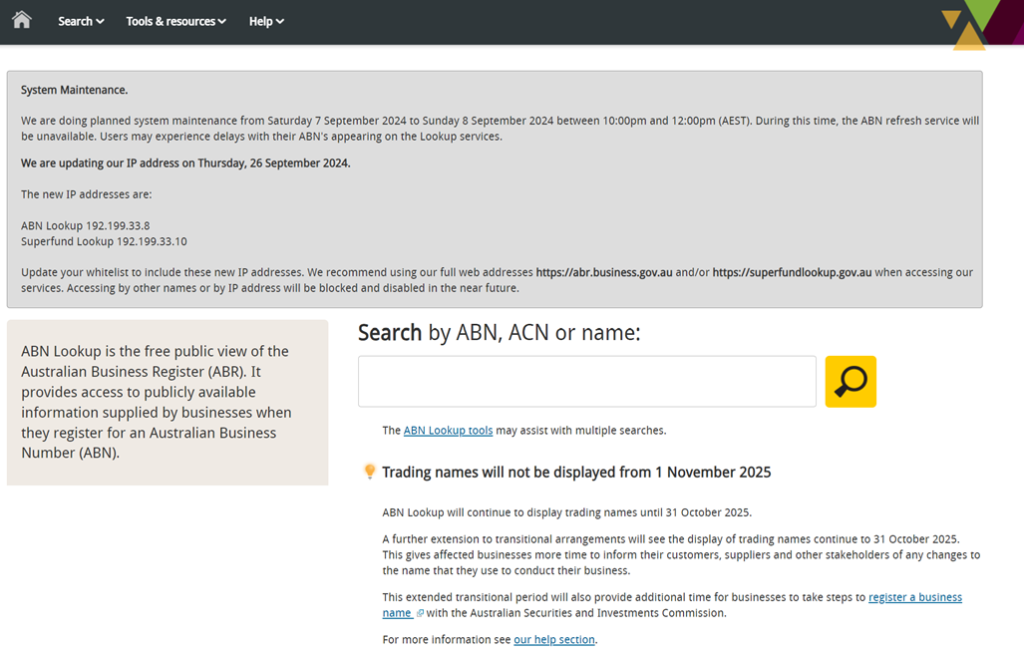Image resolution: width=1024 pixels, height=655 pixels.
Task: Click the Superfund Lookup 192.199.33.10 line
Action: 104,241
